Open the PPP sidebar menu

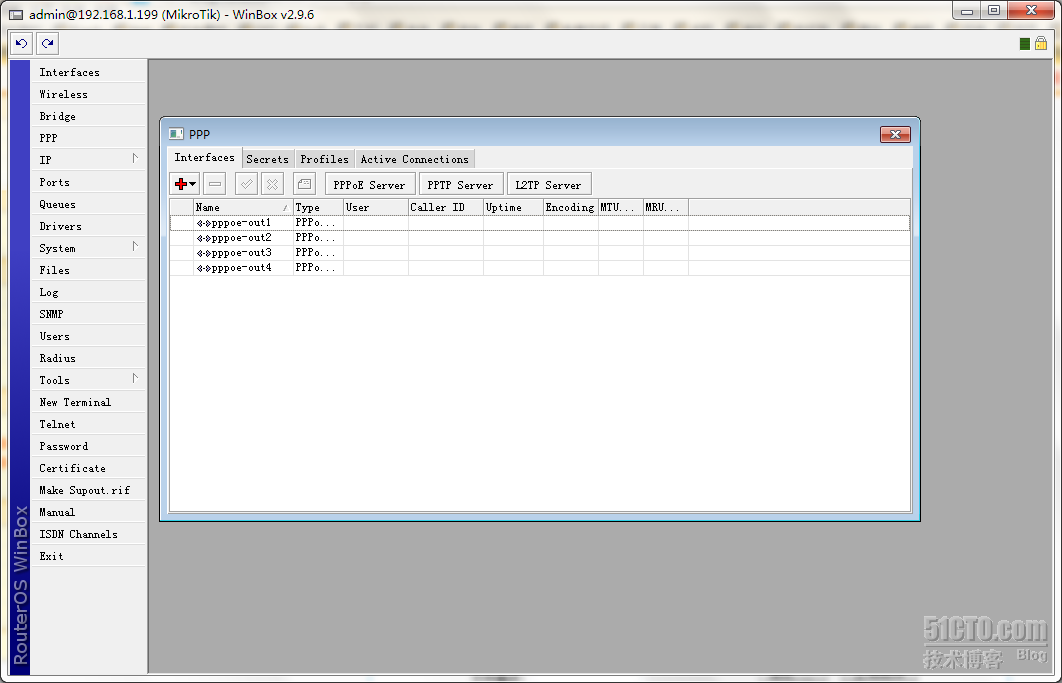click(88, 138)
